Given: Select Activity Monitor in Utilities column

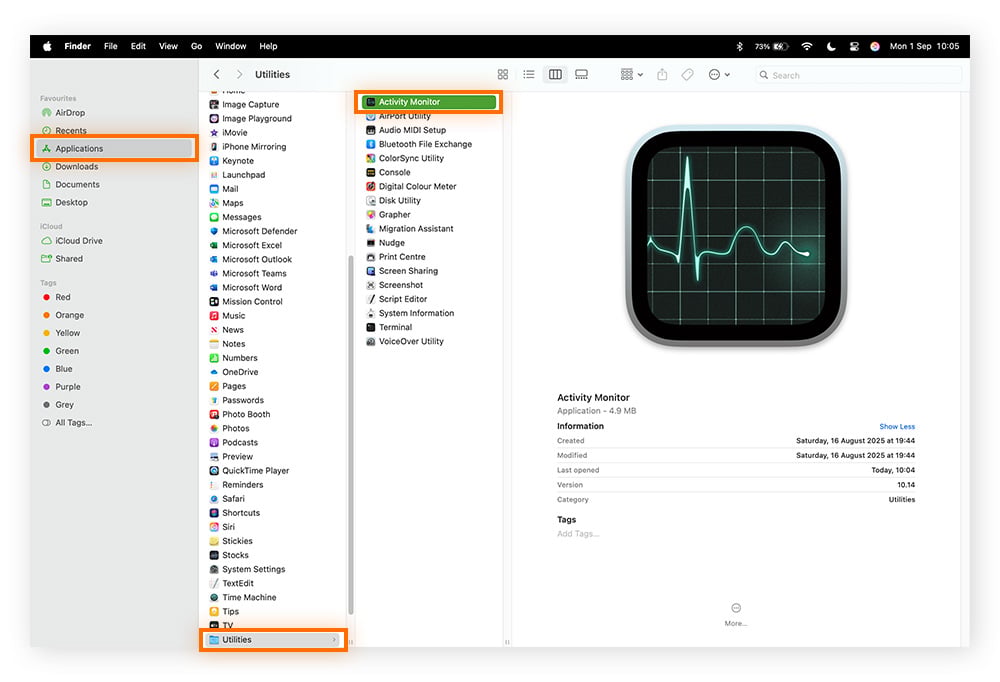Looking at the screenshot, I should tap(429, 102).
